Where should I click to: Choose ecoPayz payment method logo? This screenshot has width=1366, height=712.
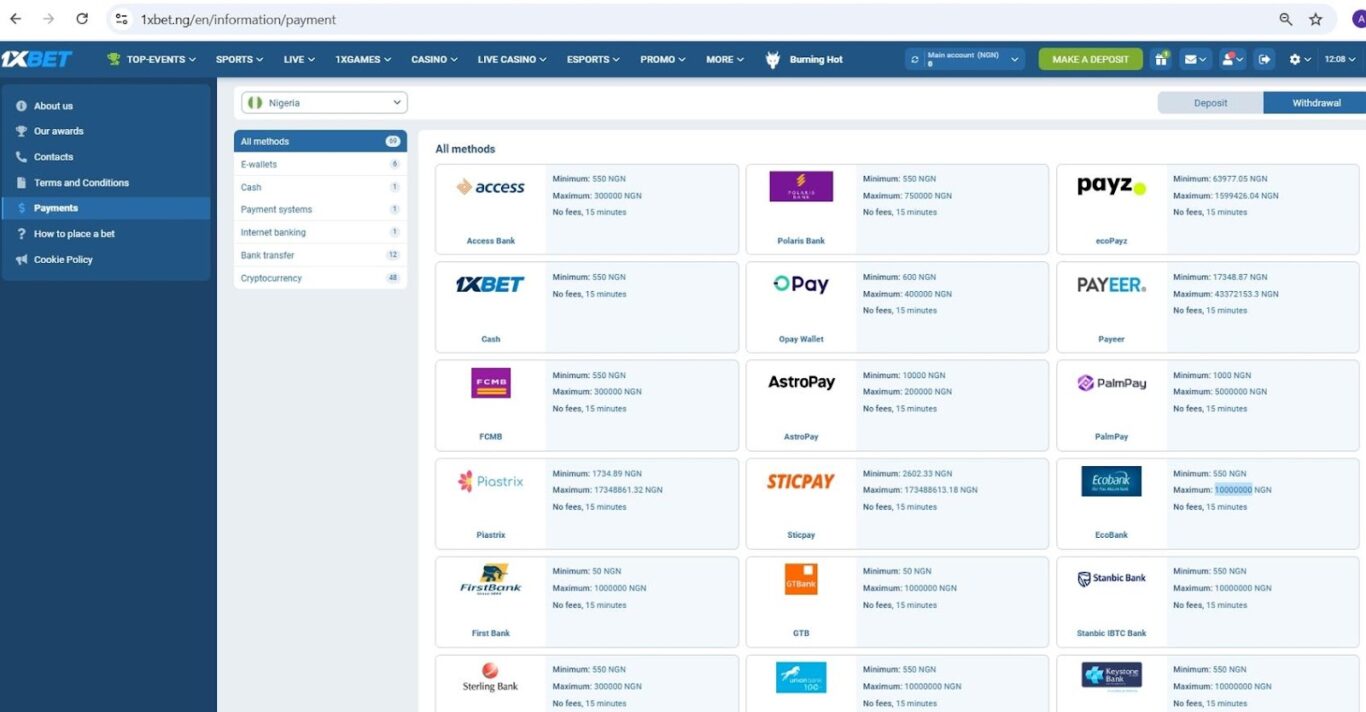(x=1111, y=186)
